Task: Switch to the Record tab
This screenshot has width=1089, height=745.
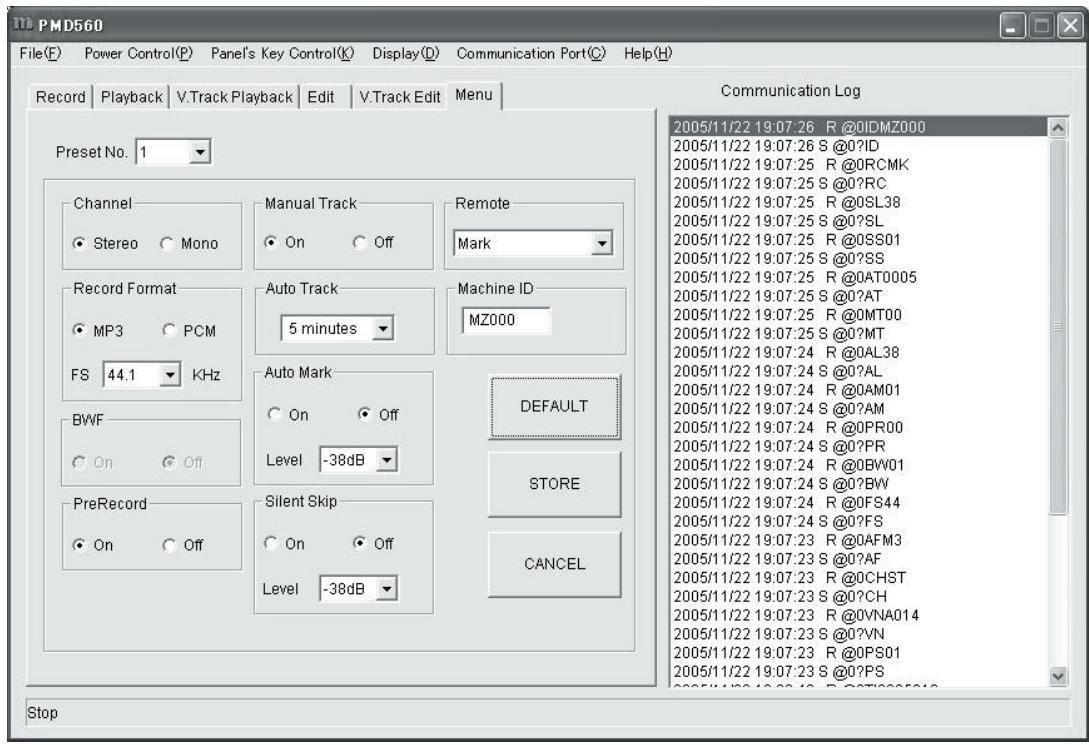Action: click(x=60, y=97)
